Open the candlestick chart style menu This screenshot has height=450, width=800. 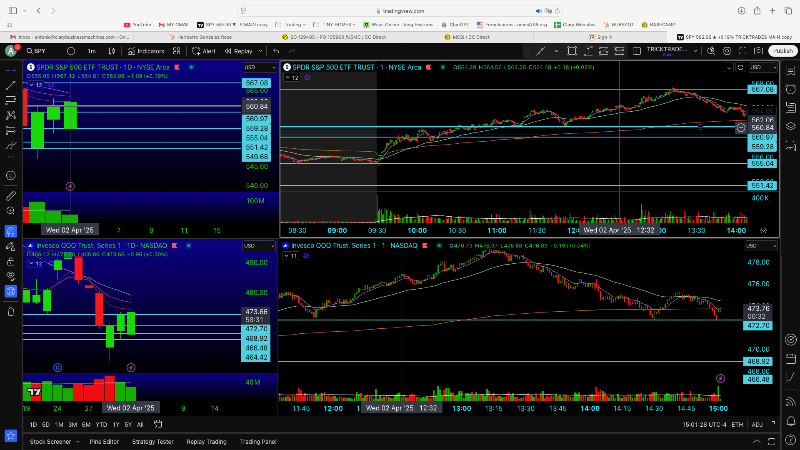point(112,51)
